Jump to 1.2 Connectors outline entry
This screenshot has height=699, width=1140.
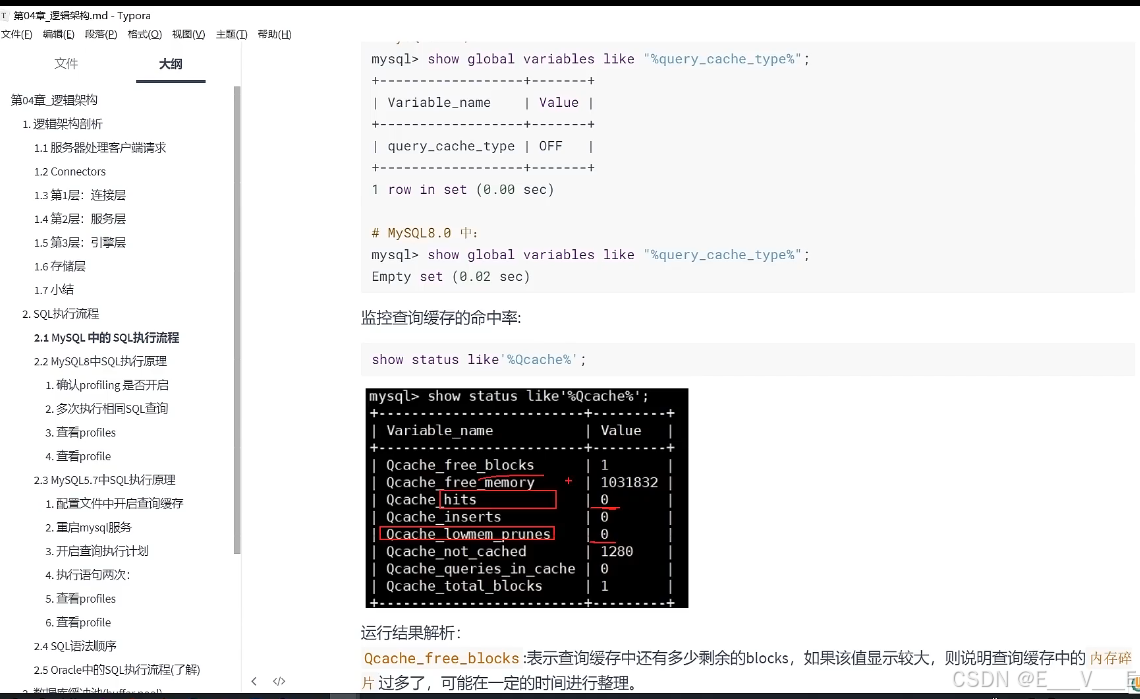(70, 172)
